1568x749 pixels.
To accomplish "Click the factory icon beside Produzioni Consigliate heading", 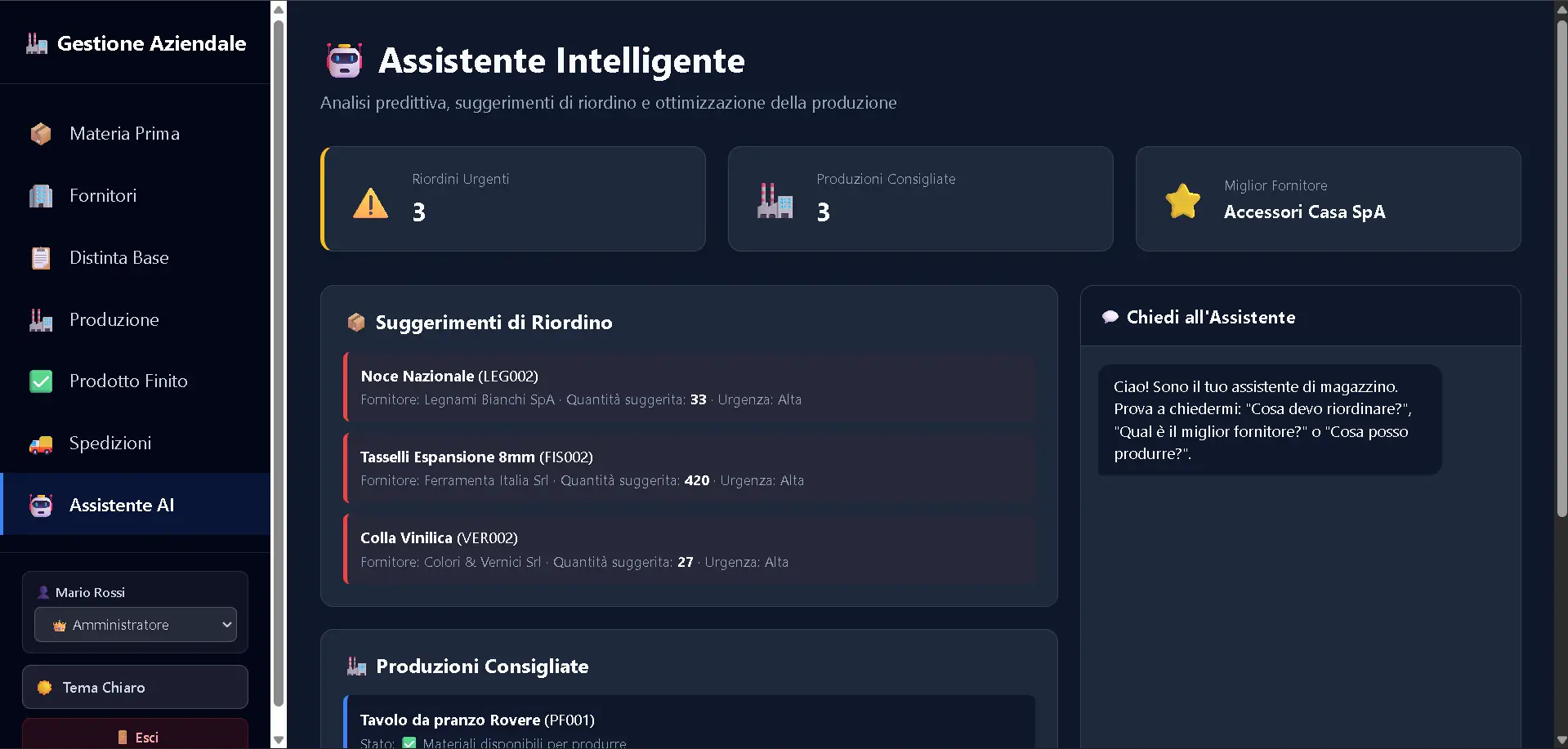I will [x=356, y=667].
